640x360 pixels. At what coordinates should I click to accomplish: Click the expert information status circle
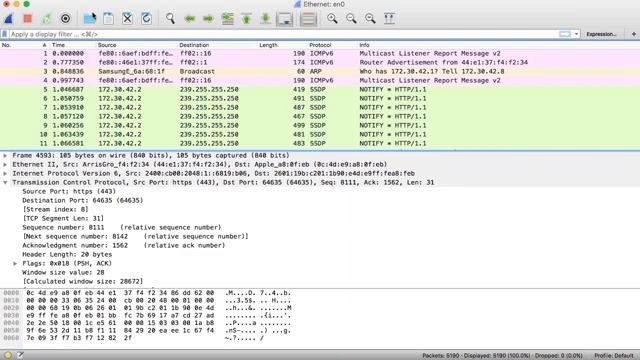8,355
